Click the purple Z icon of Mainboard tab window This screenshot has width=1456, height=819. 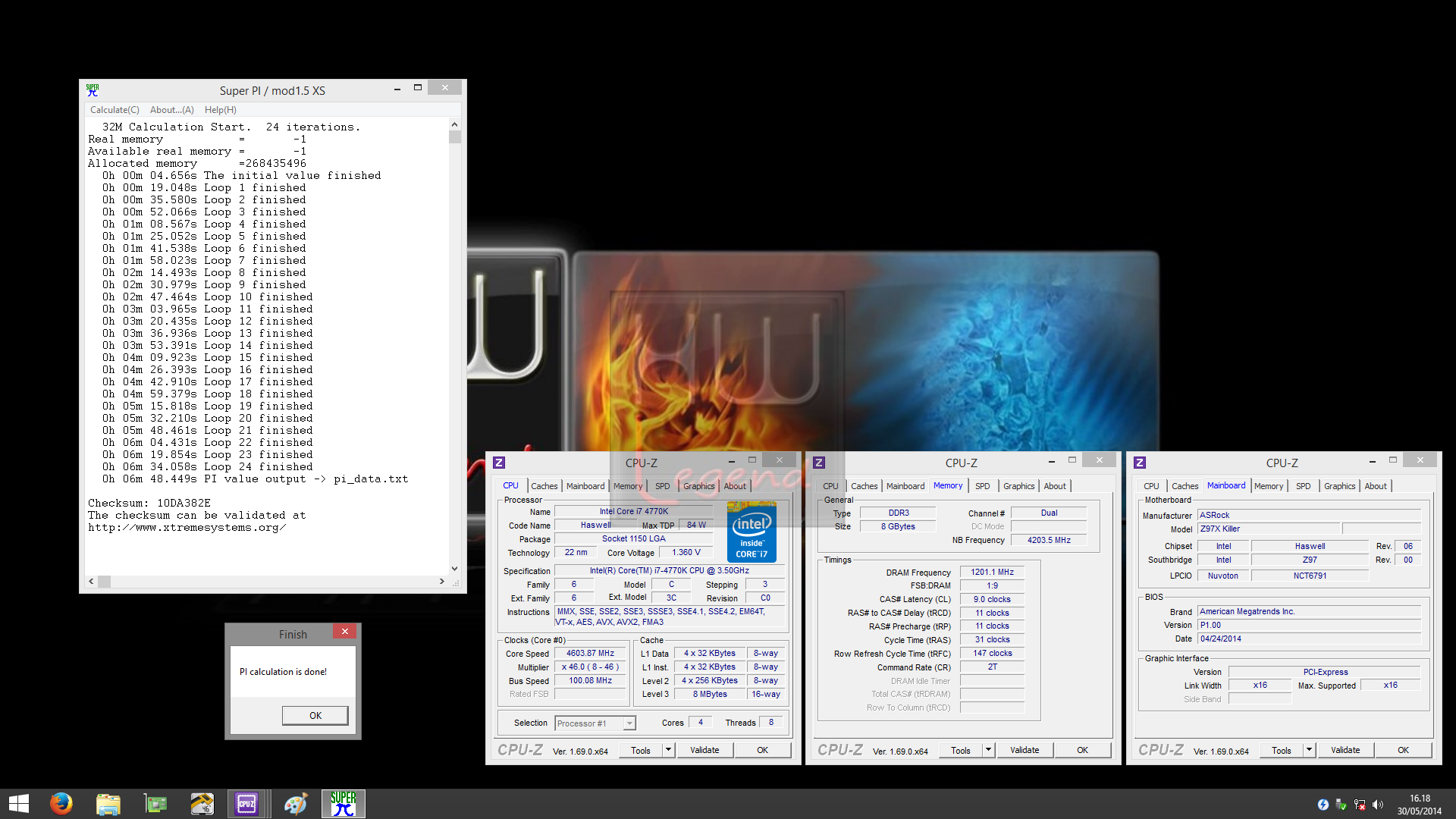[x=1140, y=463]
